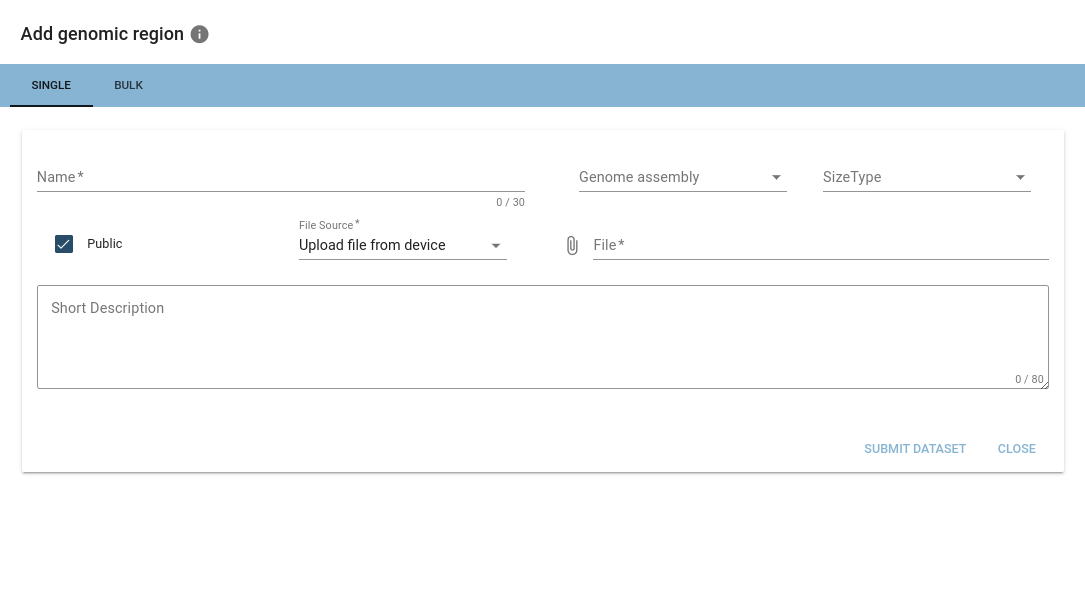Click the info icon beside Add genomic region
1085x606 pixels.
(200, 35)
